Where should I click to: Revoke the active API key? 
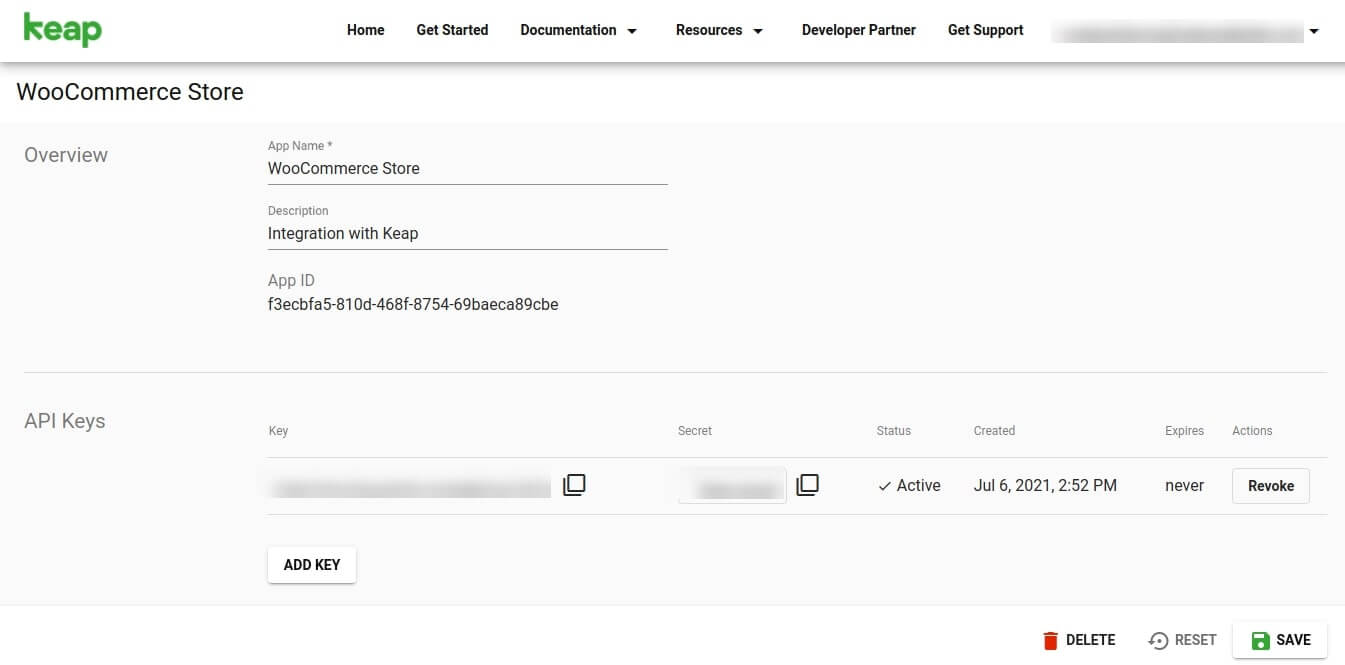pyautogui.click(x=1270, y=485)
